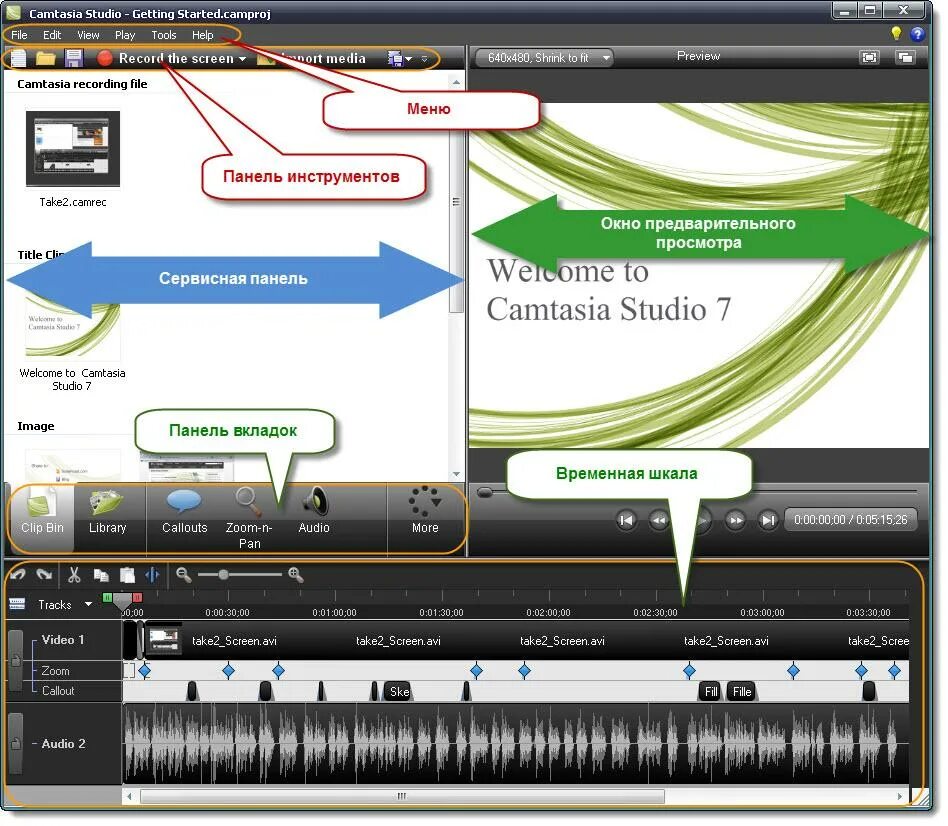Open the Produce and share dropdown
The image size is (948, 826).
(400, 59)
